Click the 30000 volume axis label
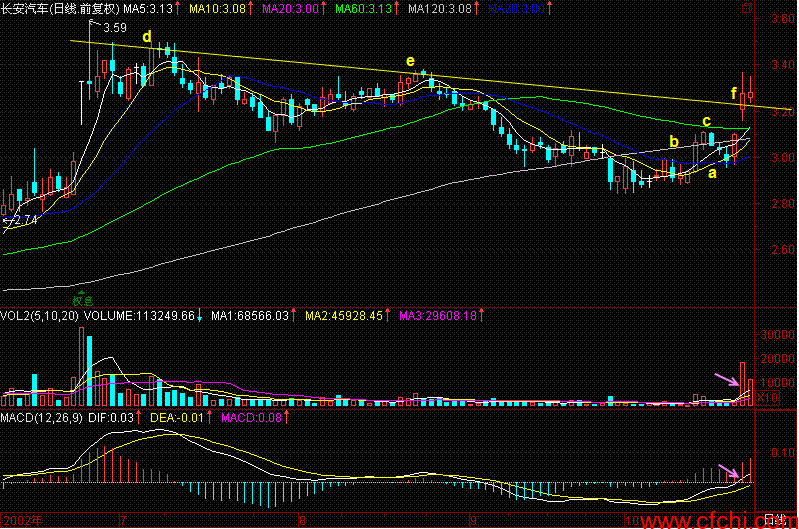Screen dimensions: 799x529 pos(778,335)
